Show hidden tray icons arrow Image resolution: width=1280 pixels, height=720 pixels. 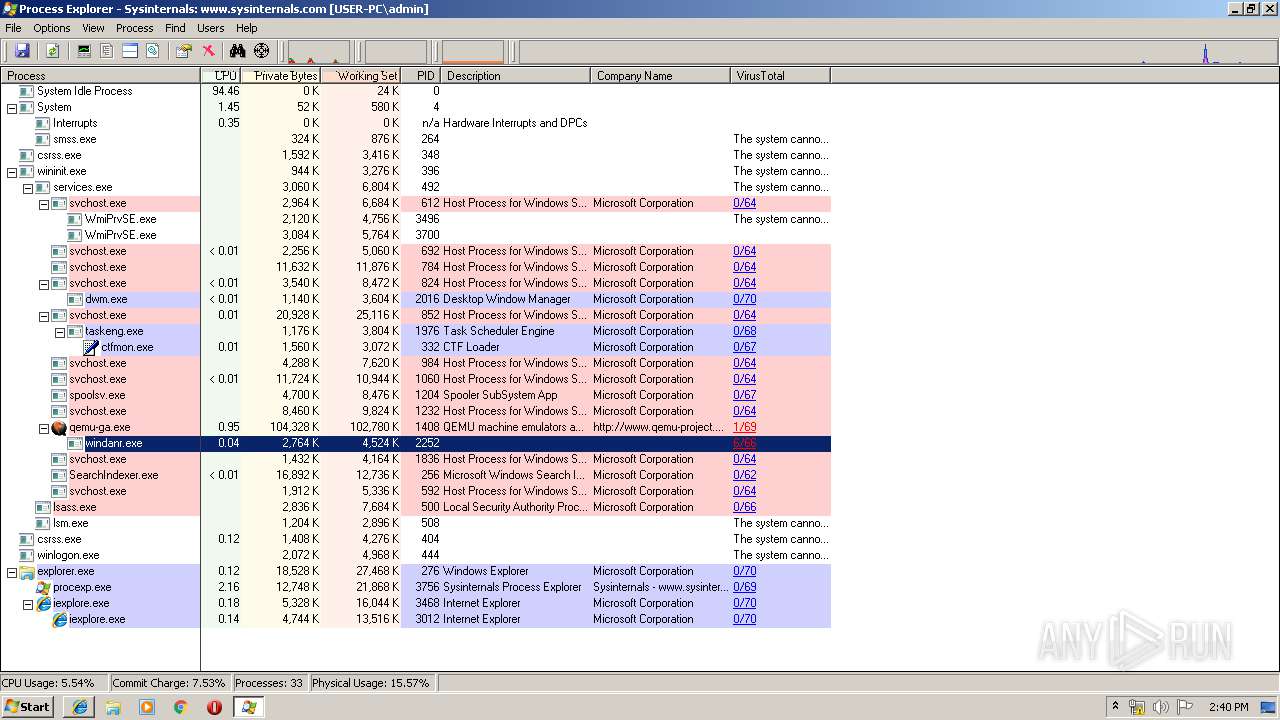(1115, 707)
